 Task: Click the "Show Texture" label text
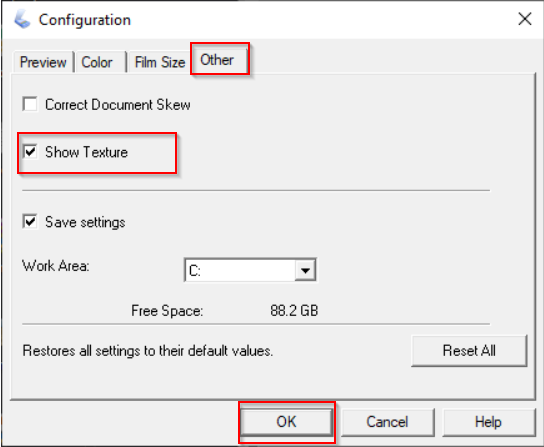pyautogui.click(x=86, y=152)
